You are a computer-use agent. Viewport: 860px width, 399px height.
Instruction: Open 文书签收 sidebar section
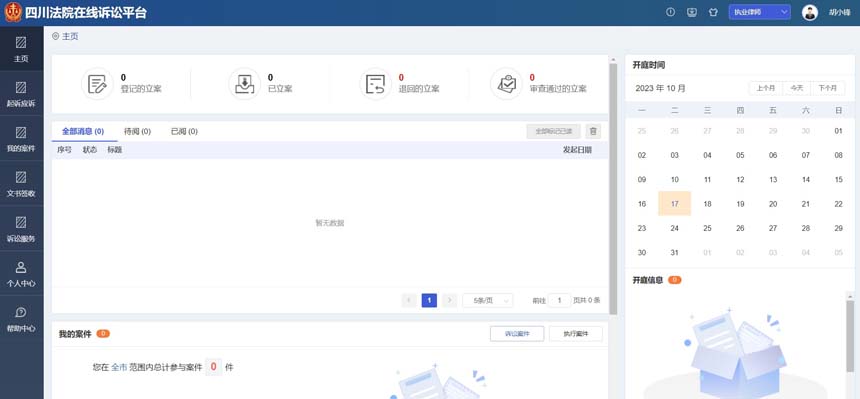pyautogui.click(x=21, y=183)
